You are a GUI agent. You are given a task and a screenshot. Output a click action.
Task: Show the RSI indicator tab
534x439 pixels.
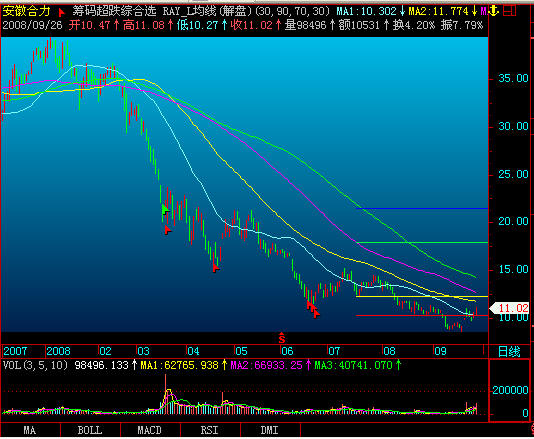(210, 430)
